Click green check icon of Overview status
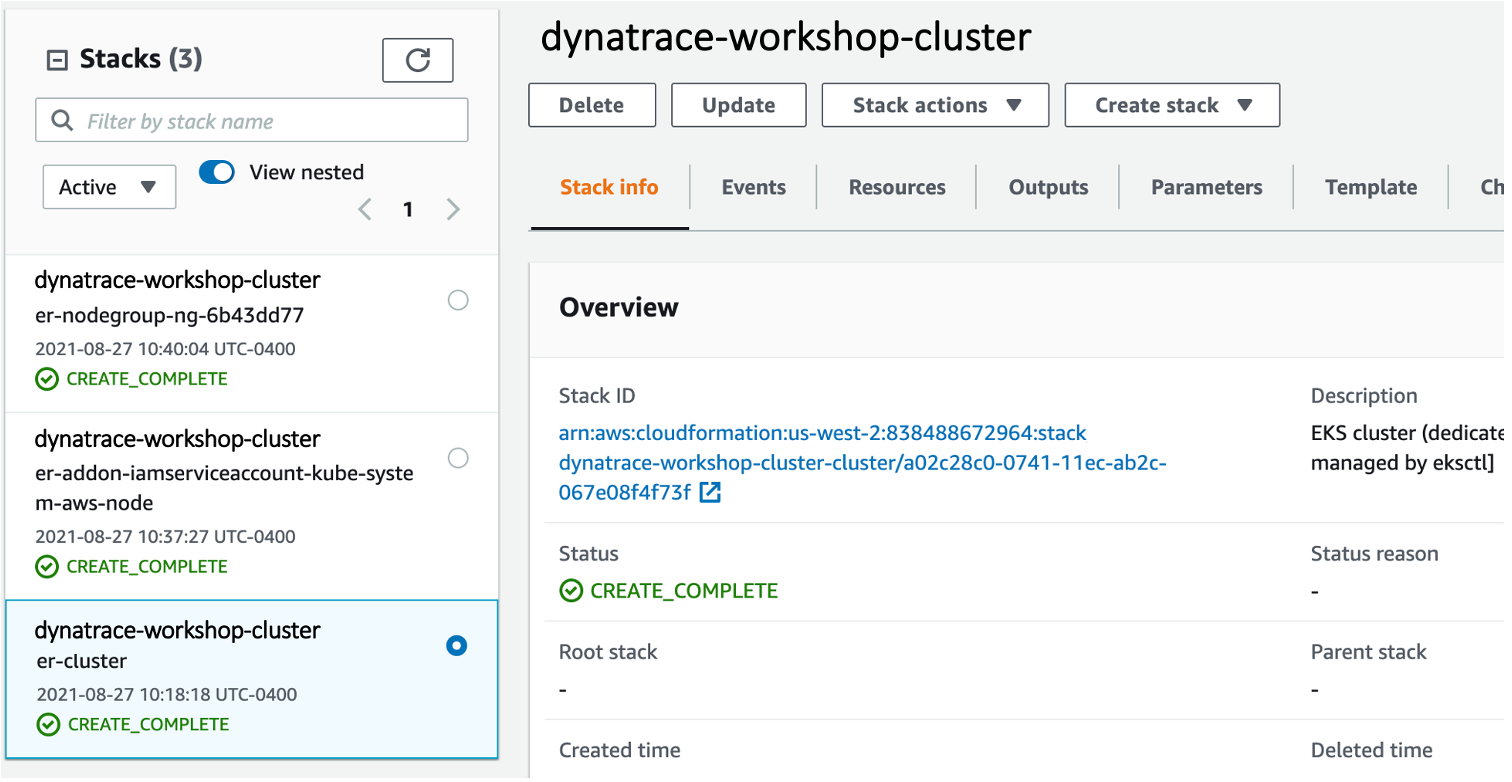The height and width of the screenshot is (782, 1512). point(571,591)
